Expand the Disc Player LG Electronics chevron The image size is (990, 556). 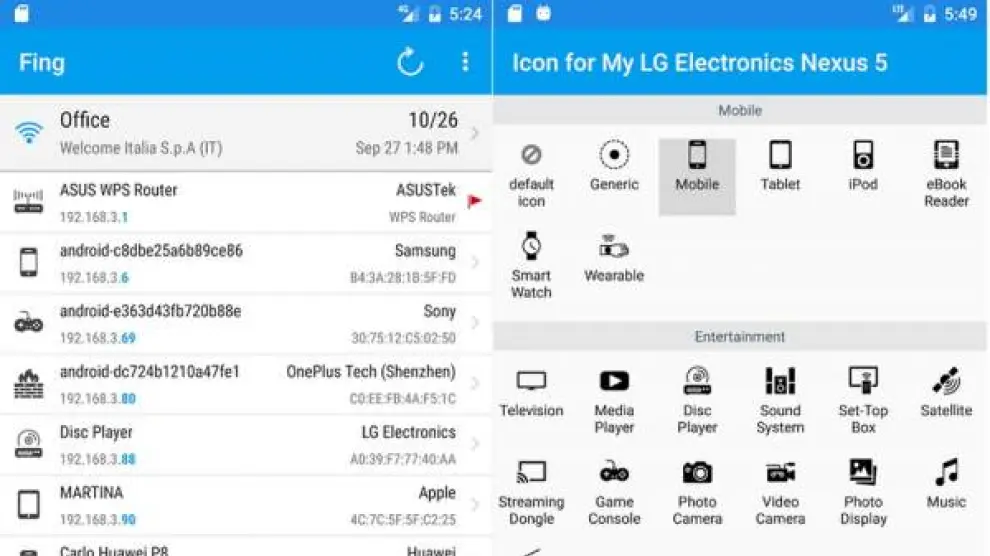(x=475, y=445)
